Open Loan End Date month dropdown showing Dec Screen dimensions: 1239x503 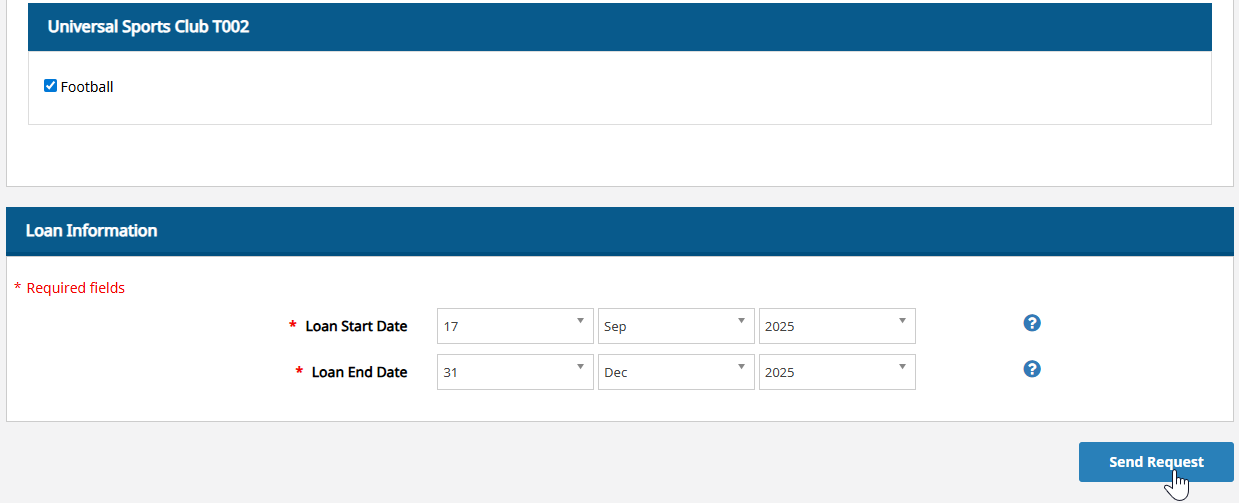(676, 372)
